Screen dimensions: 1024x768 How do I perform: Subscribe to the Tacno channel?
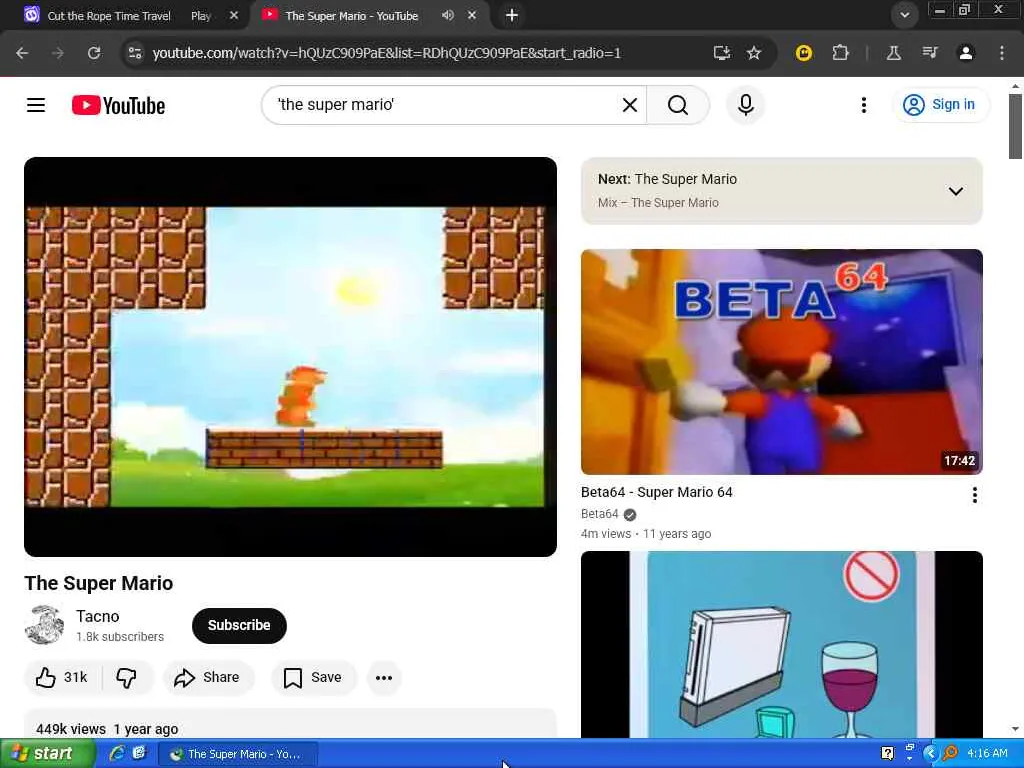(239, 625)
